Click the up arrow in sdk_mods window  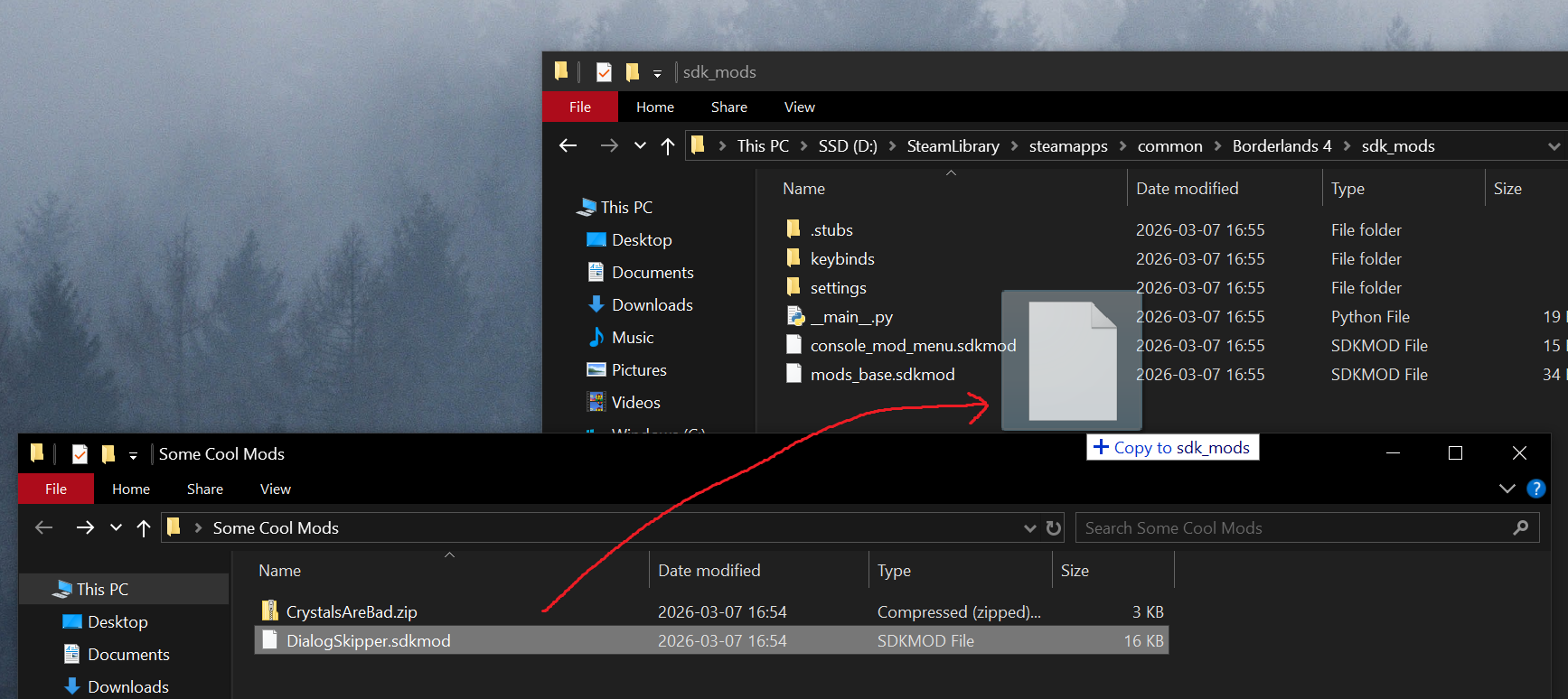(x=668, y=146)
